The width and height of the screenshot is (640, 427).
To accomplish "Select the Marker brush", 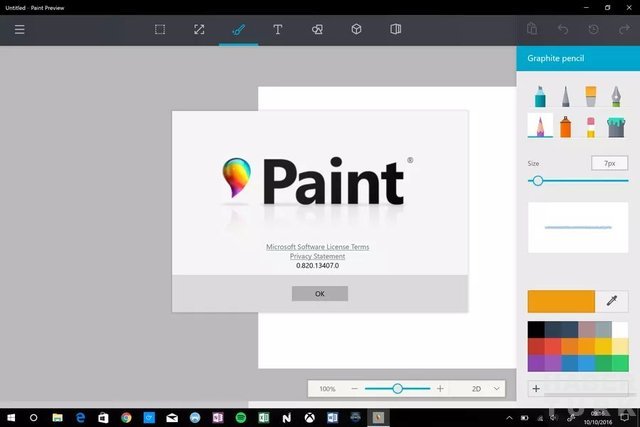I will pyautogui.click(x=540, y=97).
